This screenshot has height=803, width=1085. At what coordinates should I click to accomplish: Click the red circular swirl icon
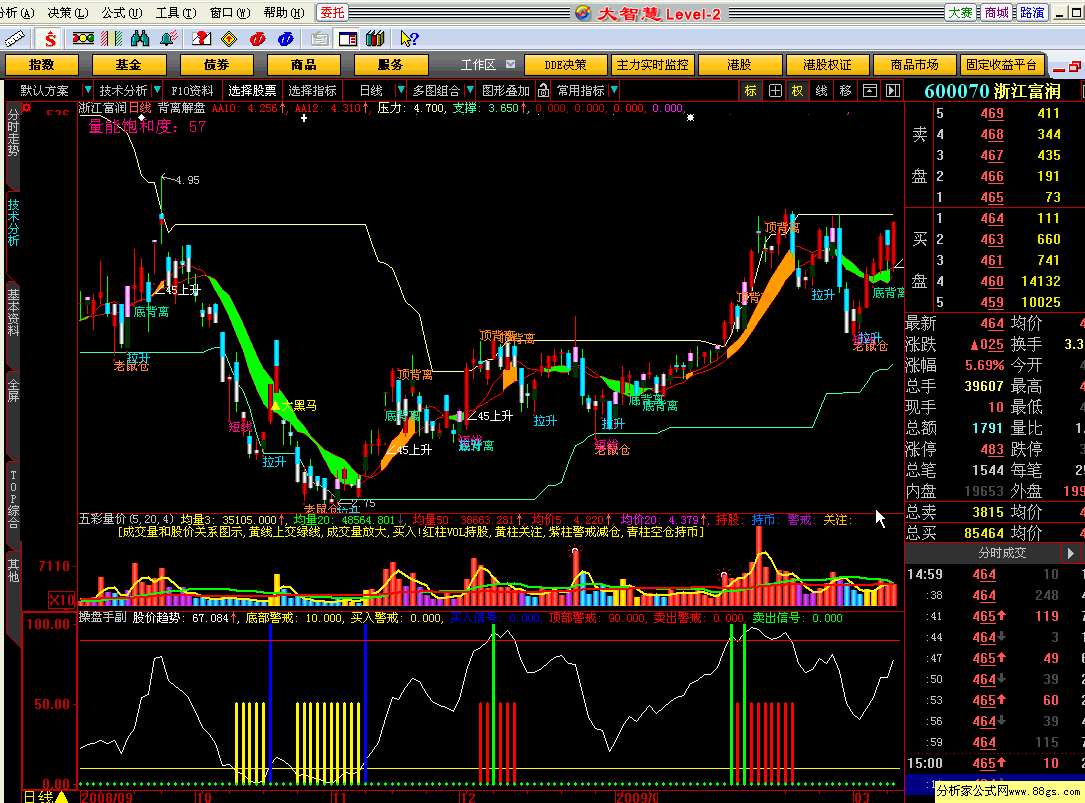point(257,39)
